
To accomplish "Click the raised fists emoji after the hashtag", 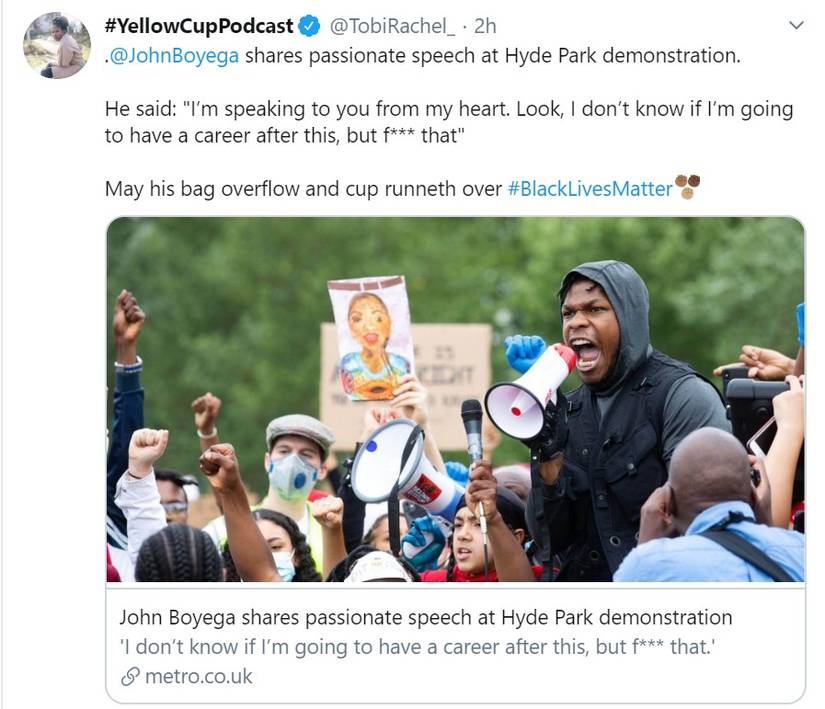I will point(688,187).
